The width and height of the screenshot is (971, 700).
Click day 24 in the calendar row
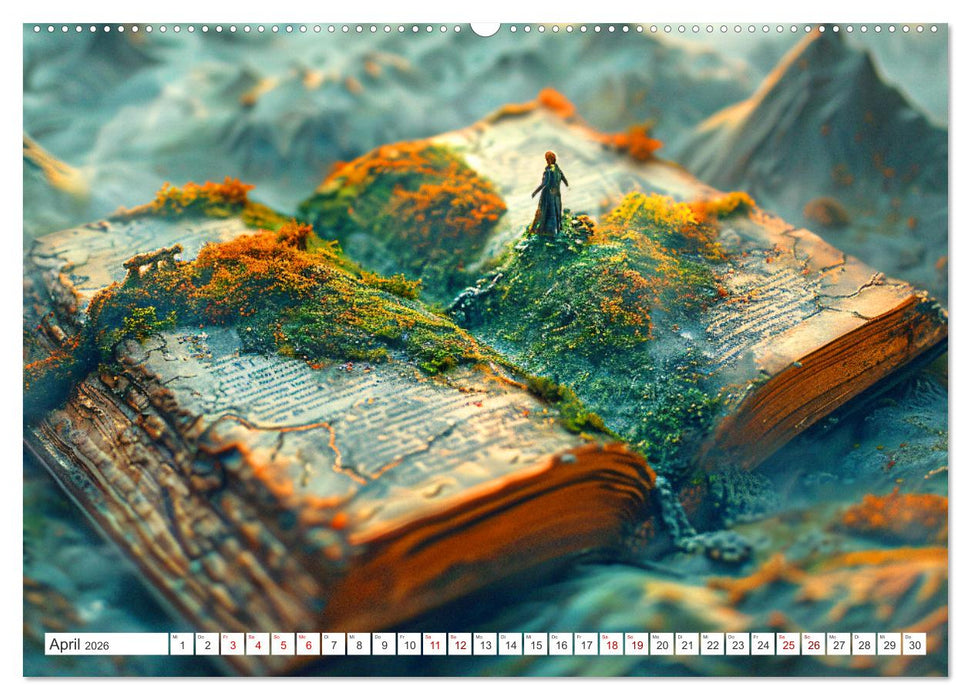[x=762, y=644]
